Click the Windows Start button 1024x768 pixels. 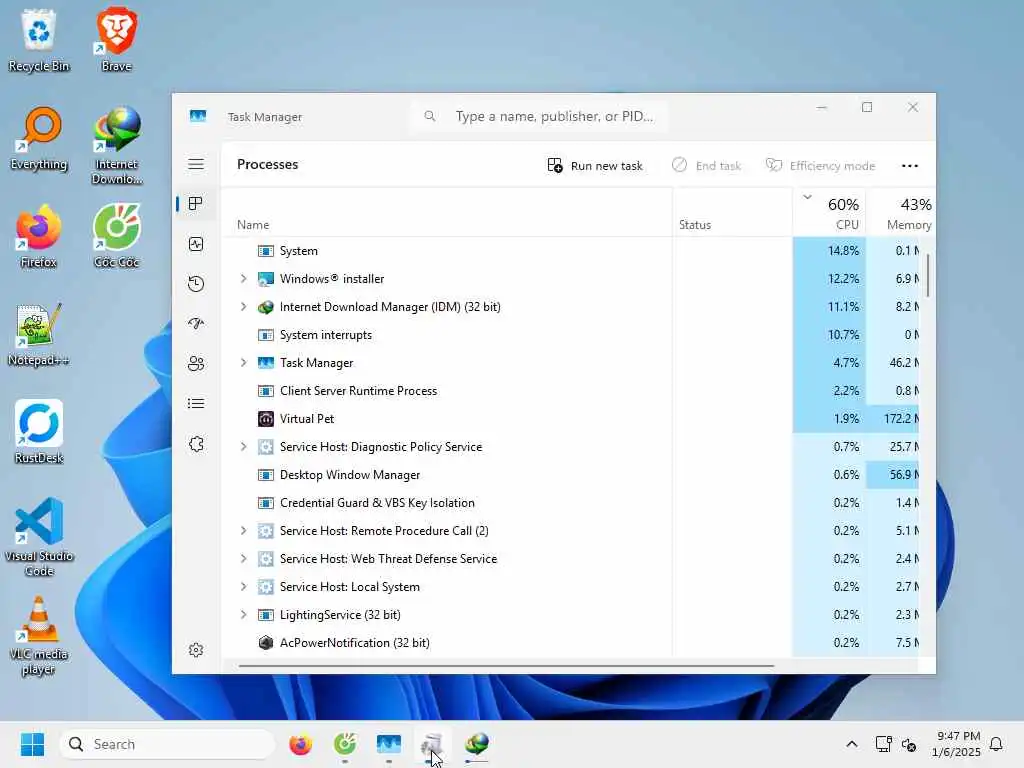(32, 744)
